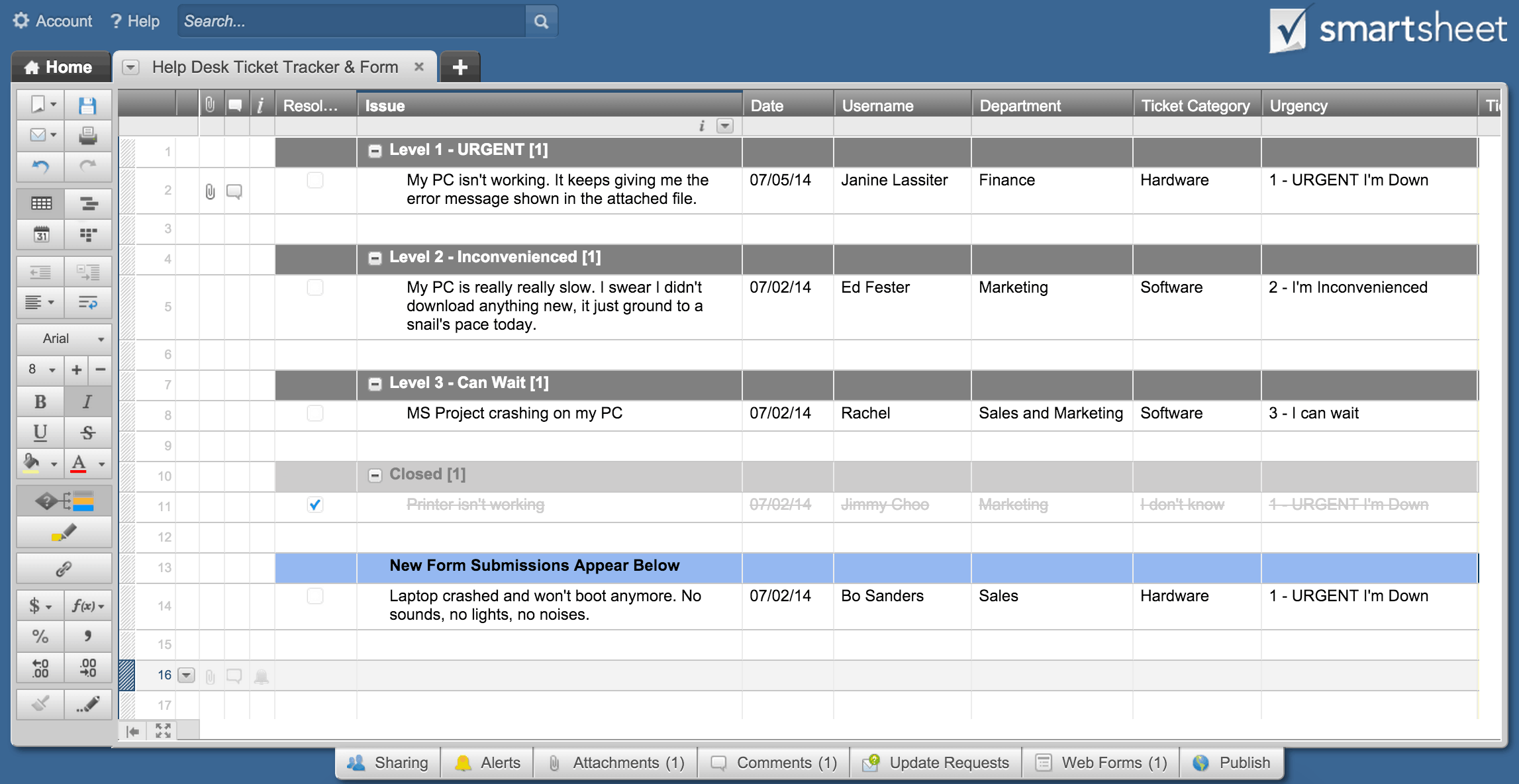
Task: Click the Search input field
Action: click(351, 21)
